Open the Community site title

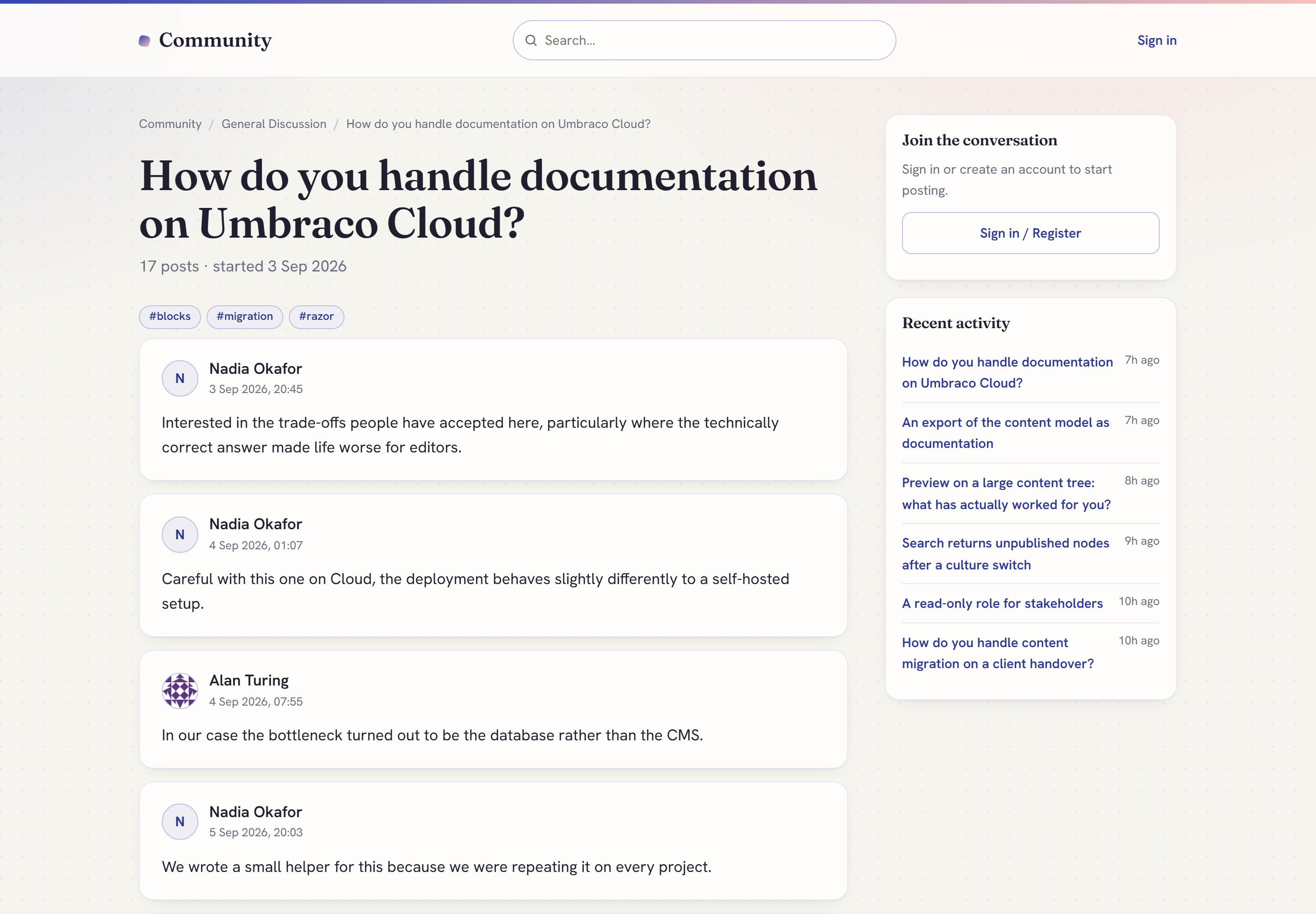click(x=215, y=40)
